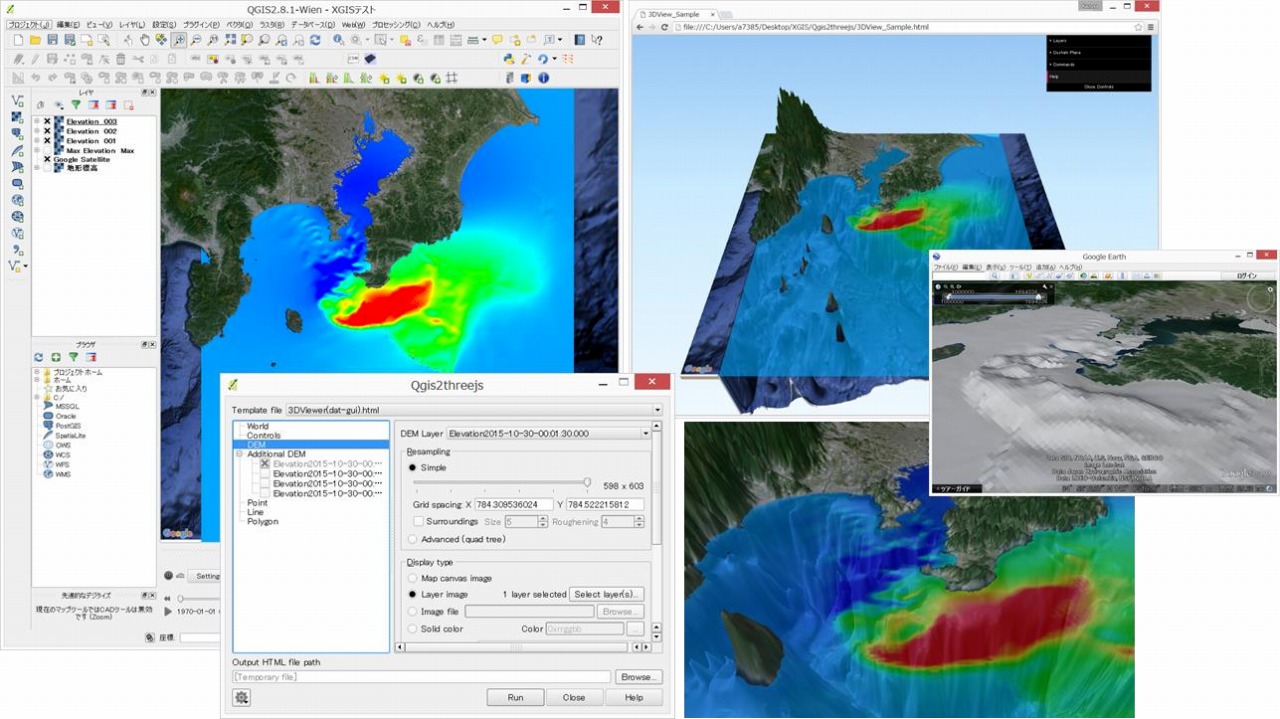This screenshot has width=1280, height=719.
Task: Select PostGIS in the browser panel
Action: coord(69,426)
